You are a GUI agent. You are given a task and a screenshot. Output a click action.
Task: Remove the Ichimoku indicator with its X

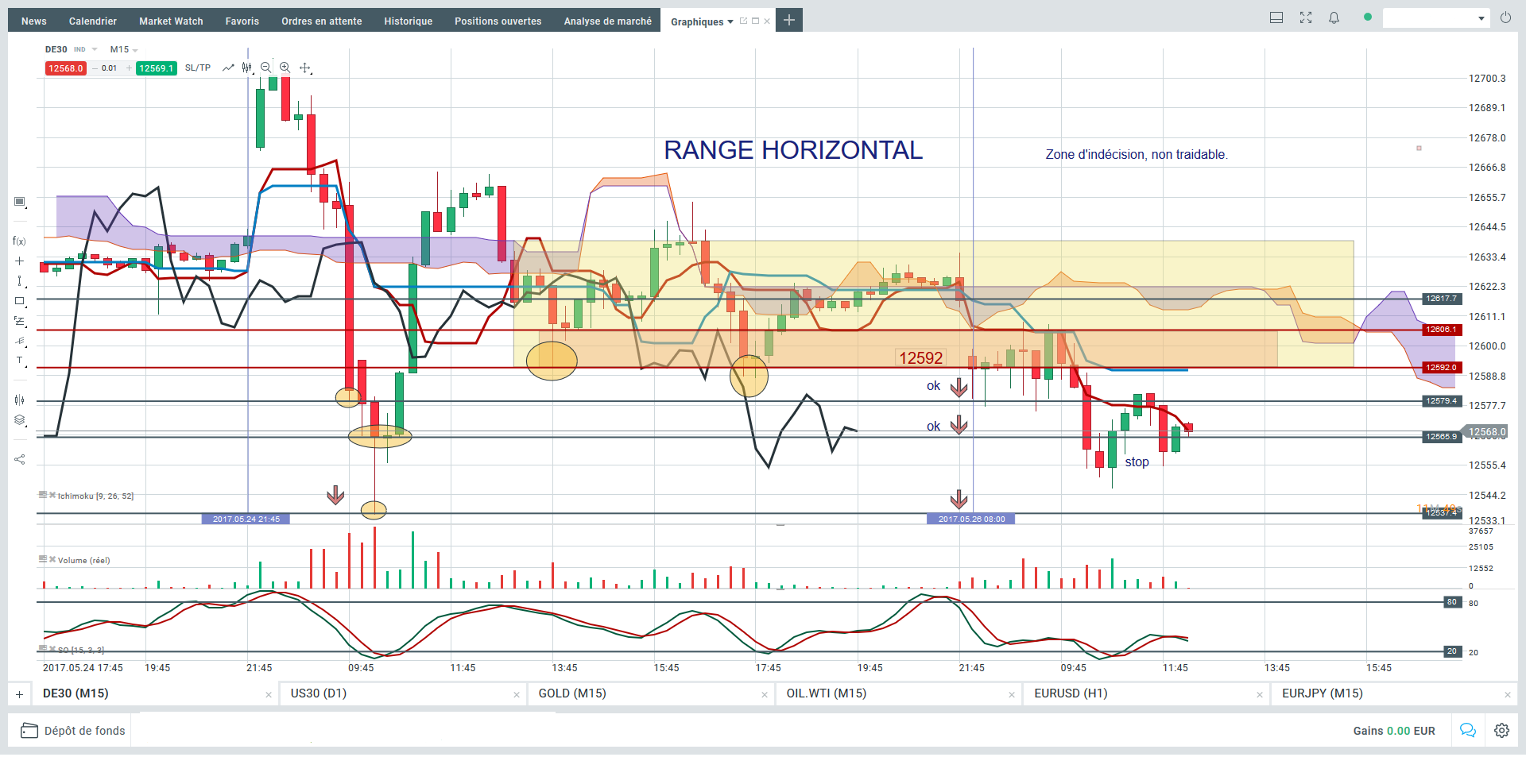click(x=52, y=495)
